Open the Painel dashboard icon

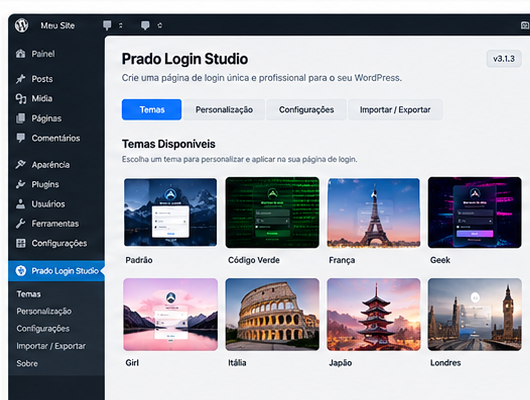click(x=20, y=53)
